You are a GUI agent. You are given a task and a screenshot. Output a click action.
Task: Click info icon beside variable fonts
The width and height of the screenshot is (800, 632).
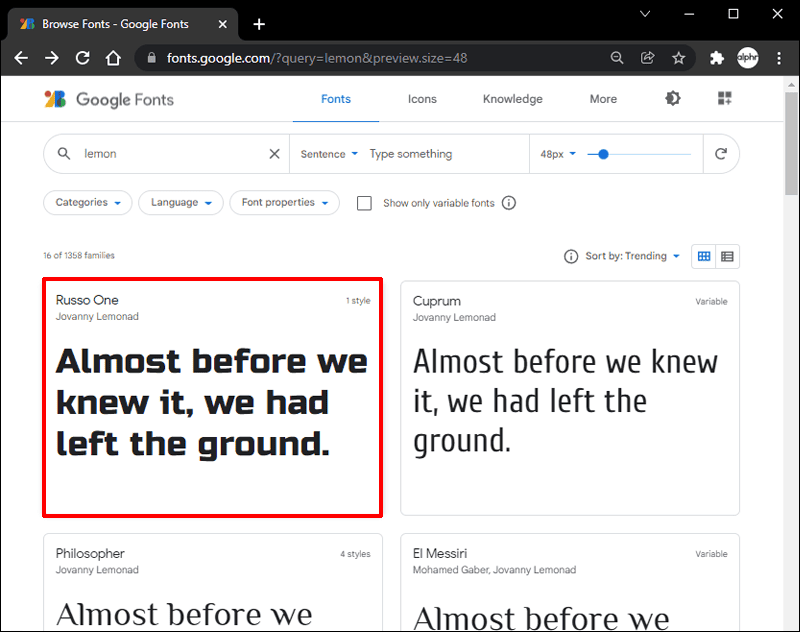(x=509, y=203)
